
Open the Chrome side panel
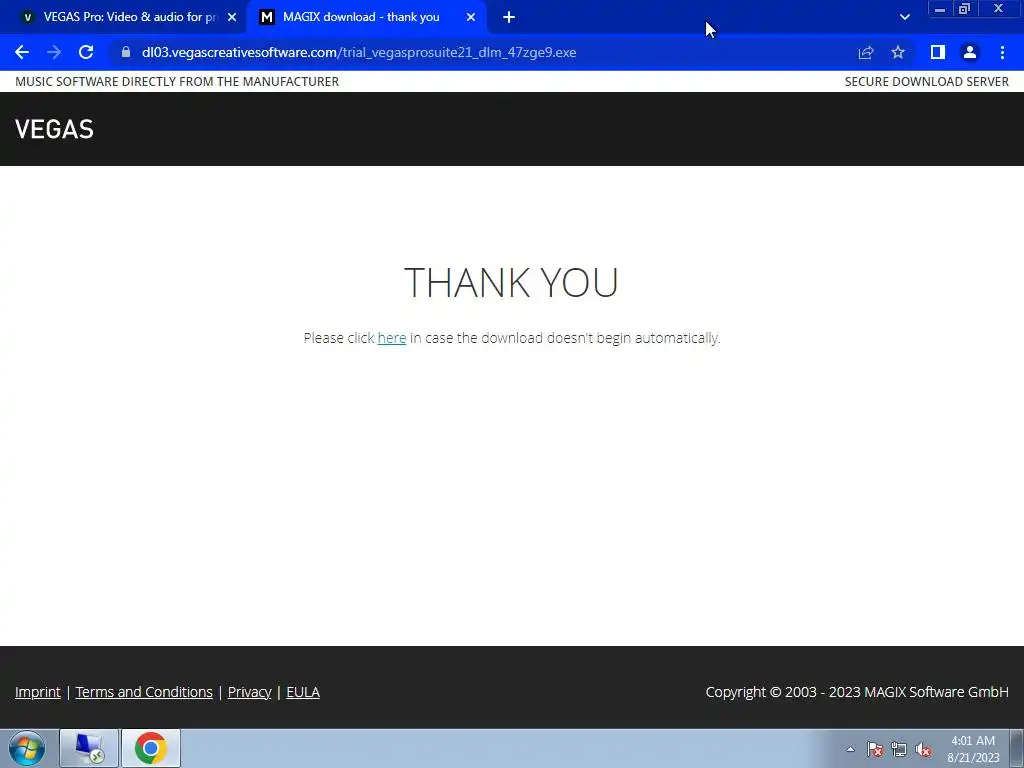937,52
